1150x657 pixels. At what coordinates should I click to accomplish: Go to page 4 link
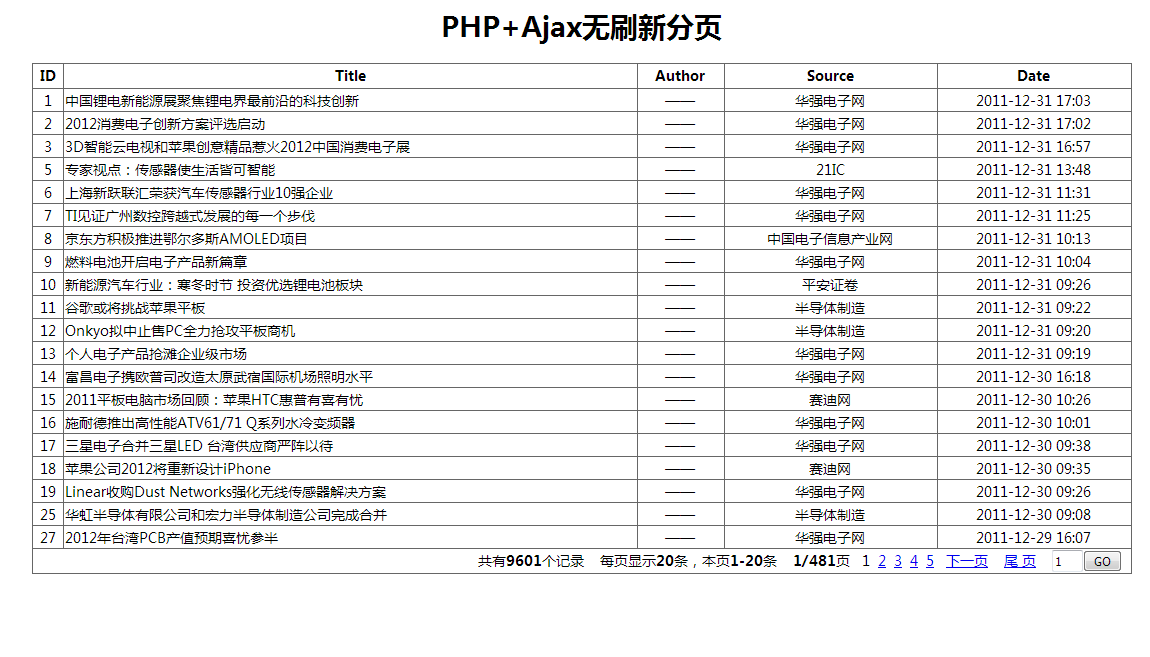click(x=914, y=561)
